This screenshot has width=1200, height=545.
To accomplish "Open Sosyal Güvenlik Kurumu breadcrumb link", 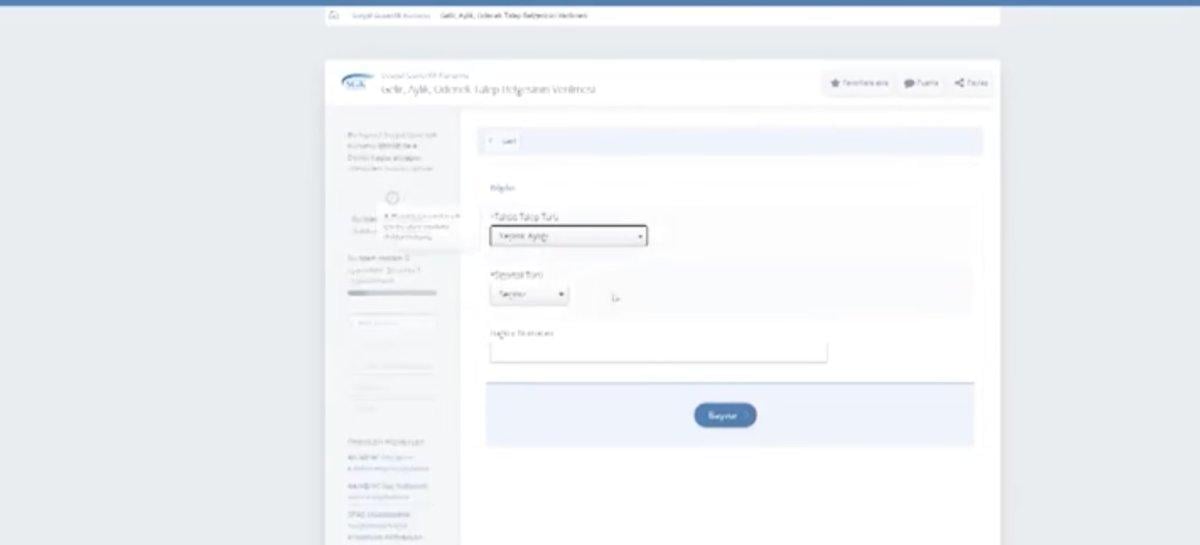I will (x=390, y=16).
